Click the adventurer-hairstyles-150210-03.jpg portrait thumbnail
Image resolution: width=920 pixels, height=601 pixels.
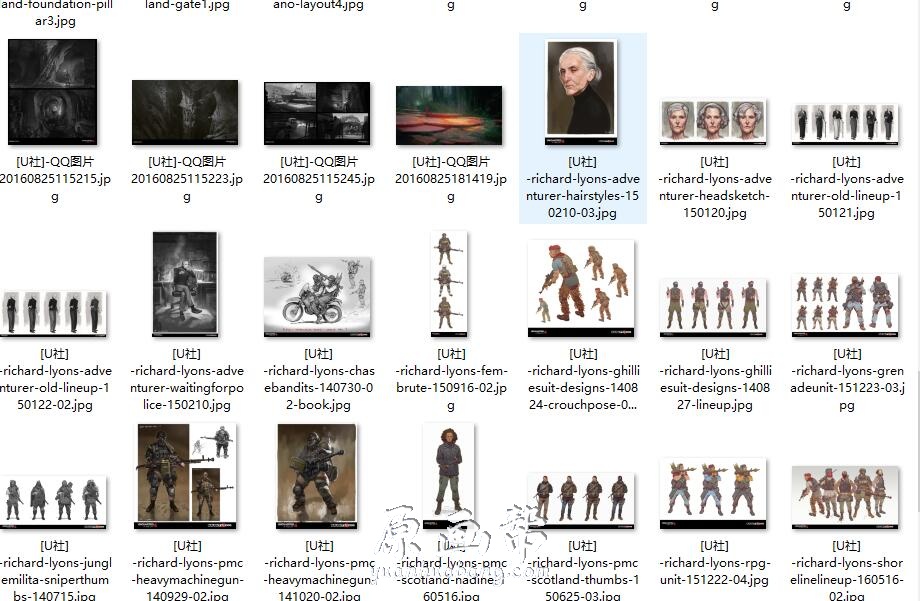click(581, 92)
